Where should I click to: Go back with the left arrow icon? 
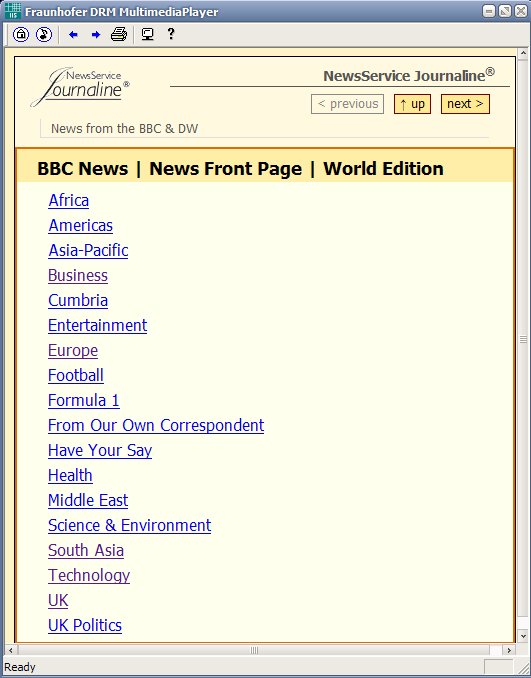click(74, 35)
